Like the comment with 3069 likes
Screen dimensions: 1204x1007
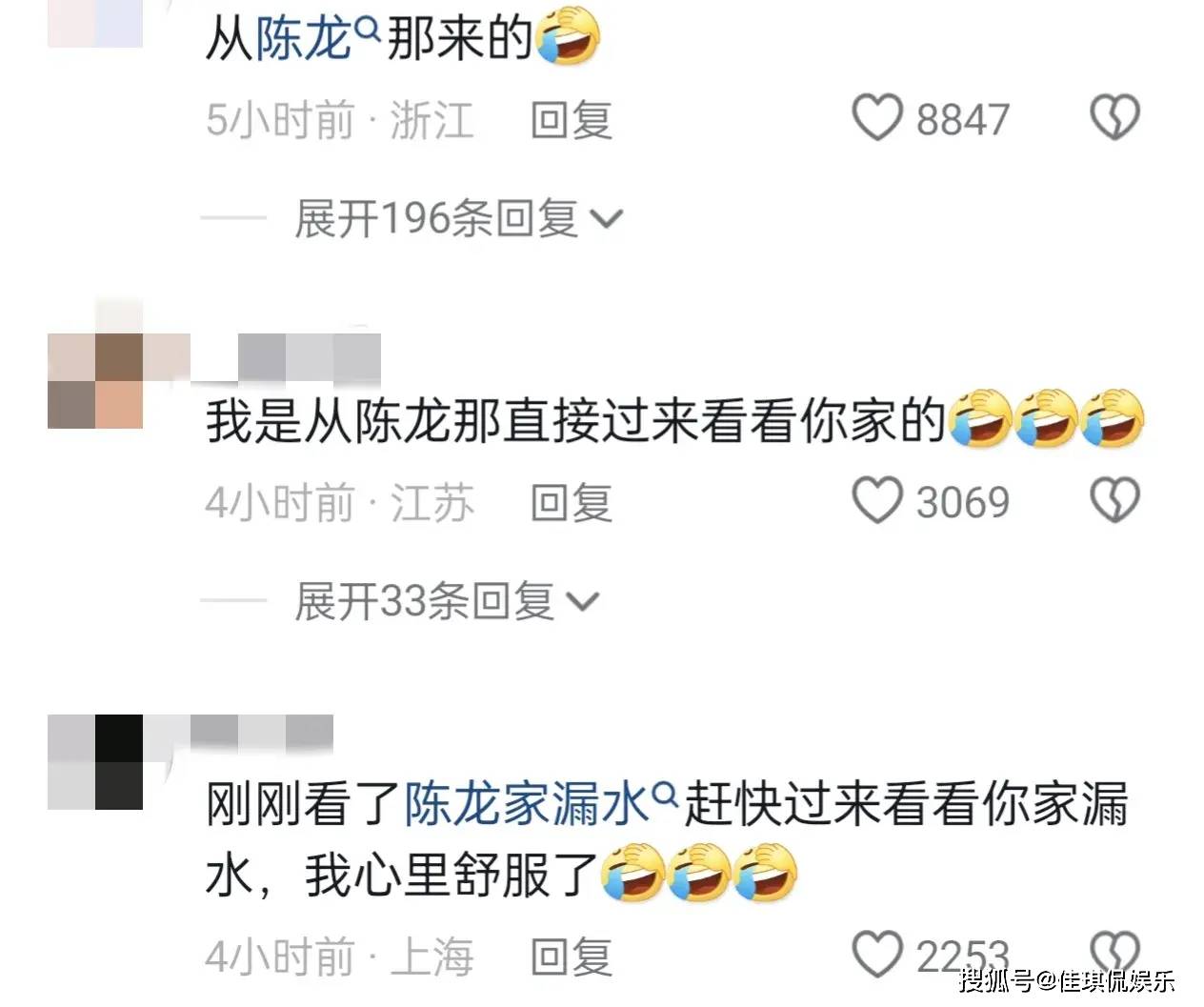tap(876, 501)
